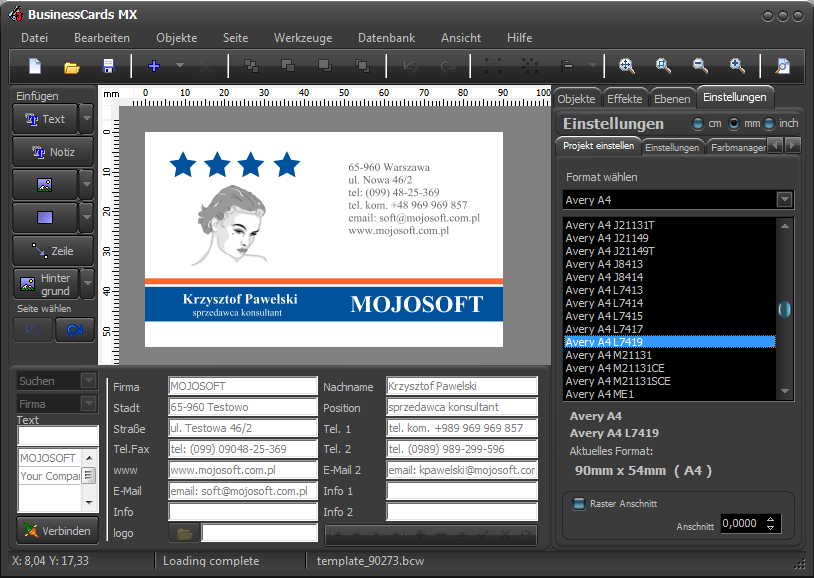The height and width of the screenshot is (578, 814).
Task: Insert a rectangle shape
Action: [x=45, y=218]
